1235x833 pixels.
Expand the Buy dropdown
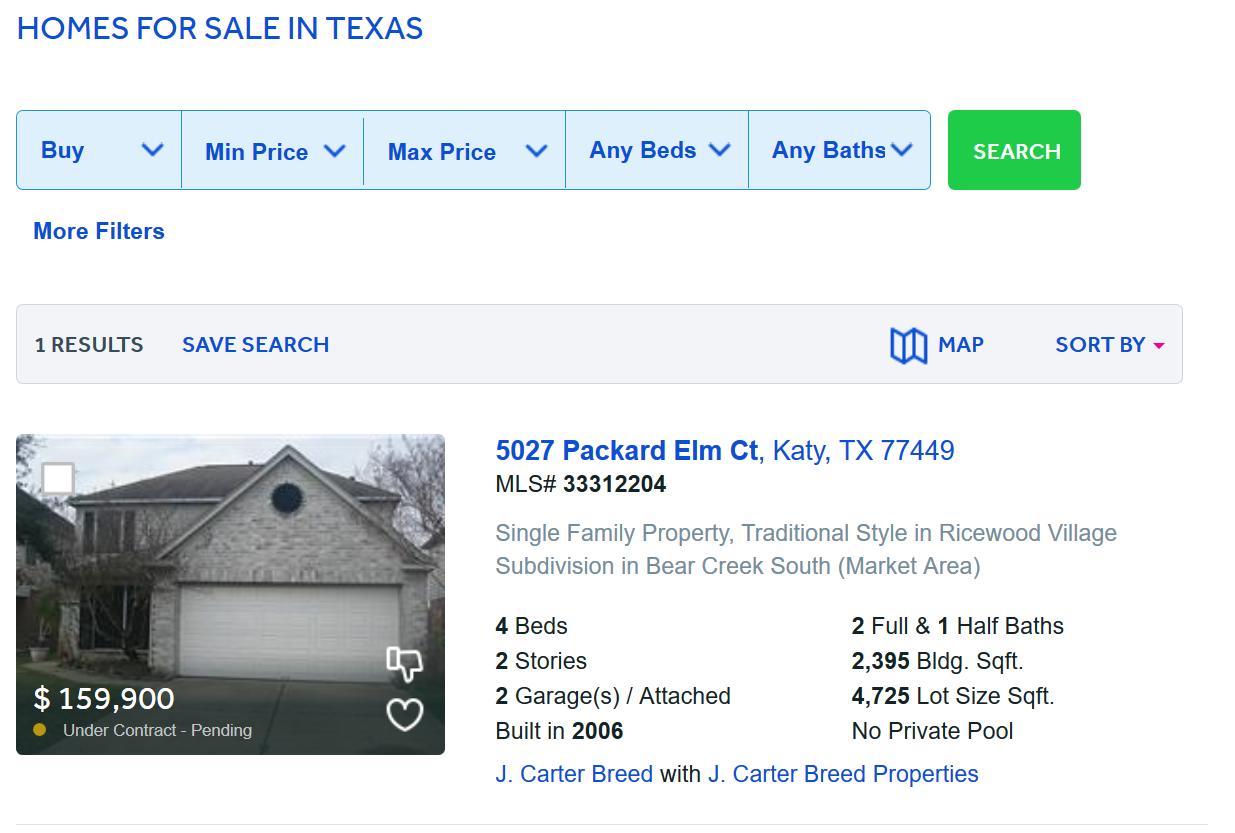point(99,150)
